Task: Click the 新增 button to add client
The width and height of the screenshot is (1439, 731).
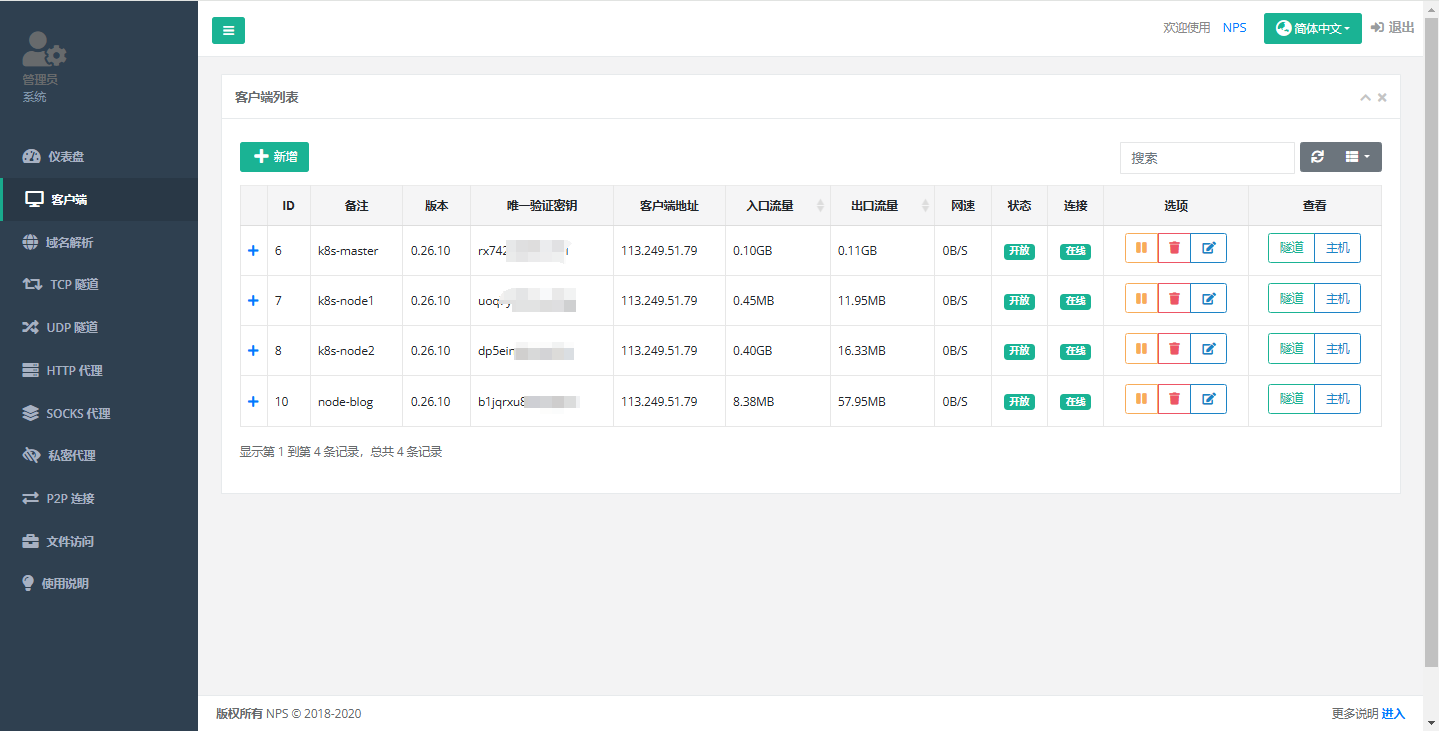Action: (274, 157)
